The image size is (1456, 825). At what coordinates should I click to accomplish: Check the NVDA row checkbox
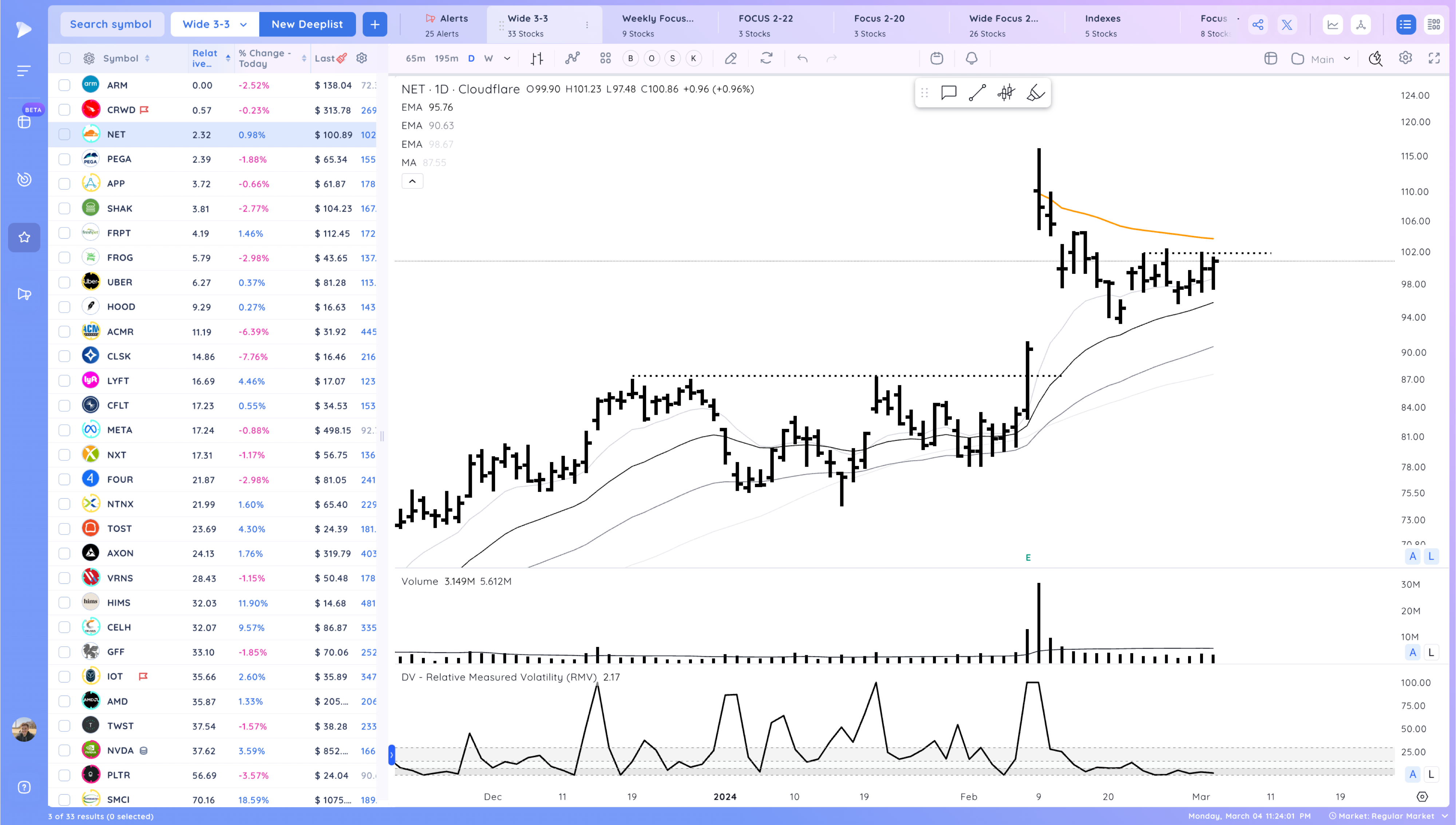point(64,751)
